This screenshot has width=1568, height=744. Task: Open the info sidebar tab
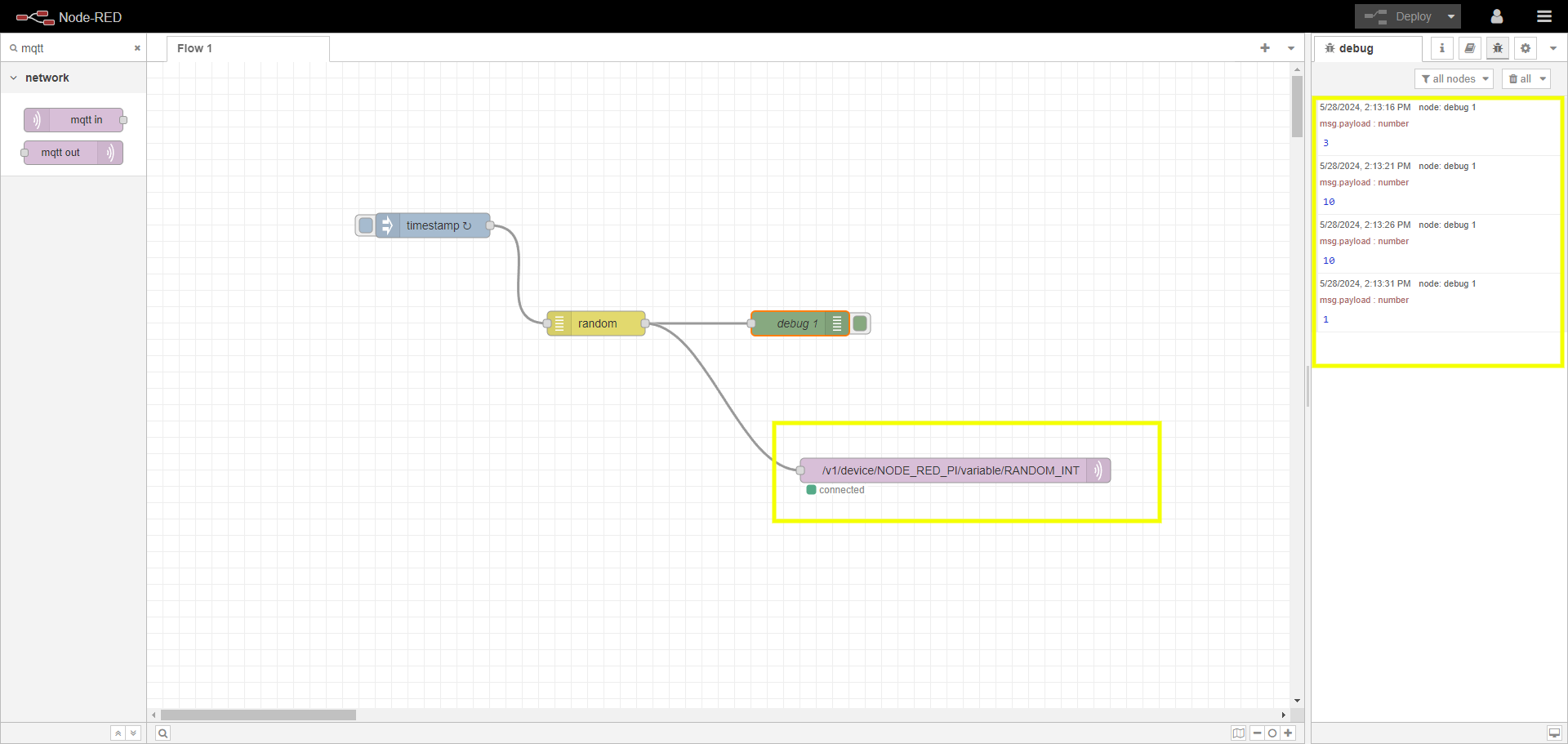[x=1441, y=48]
